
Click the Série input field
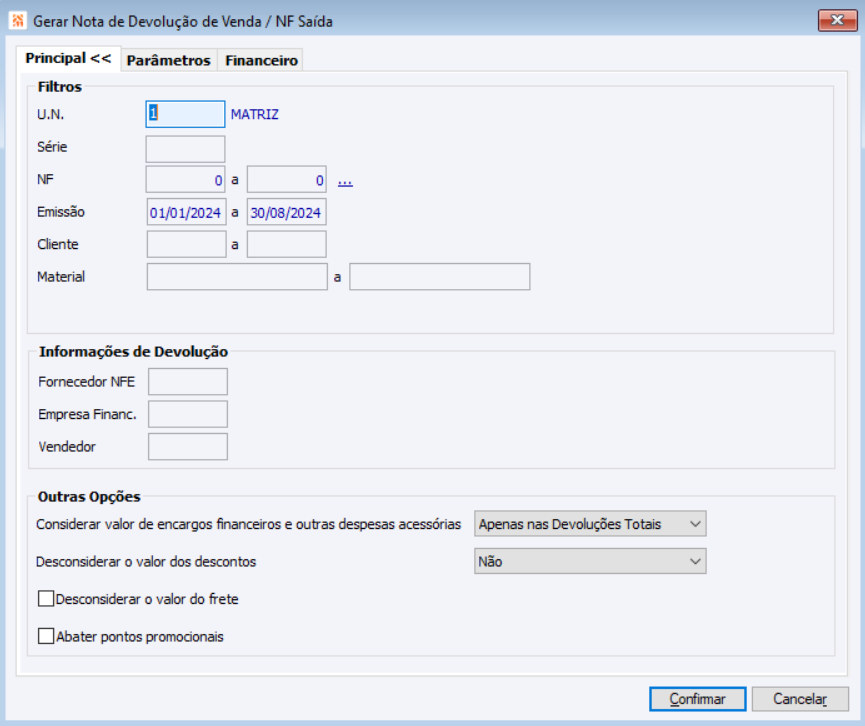pos(185,149)
